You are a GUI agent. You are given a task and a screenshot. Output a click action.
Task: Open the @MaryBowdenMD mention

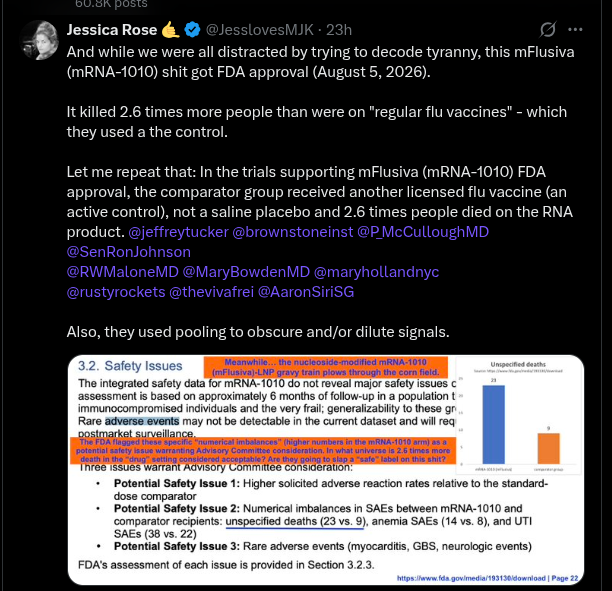pyautogui.click(x=246, y=272)
